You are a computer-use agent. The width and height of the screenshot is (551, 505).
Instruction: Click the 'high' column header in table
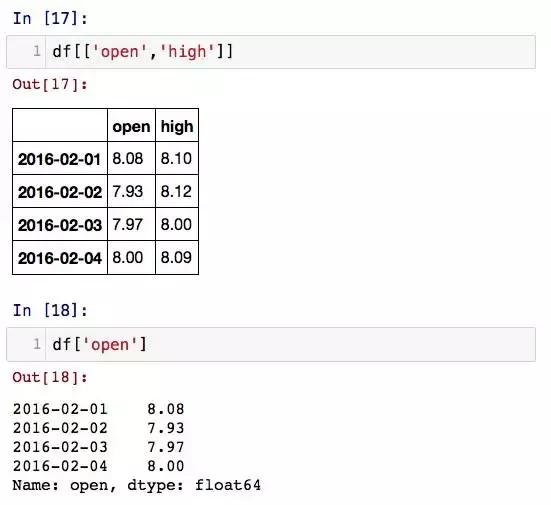pyautogui.click(x=177, y=126)
